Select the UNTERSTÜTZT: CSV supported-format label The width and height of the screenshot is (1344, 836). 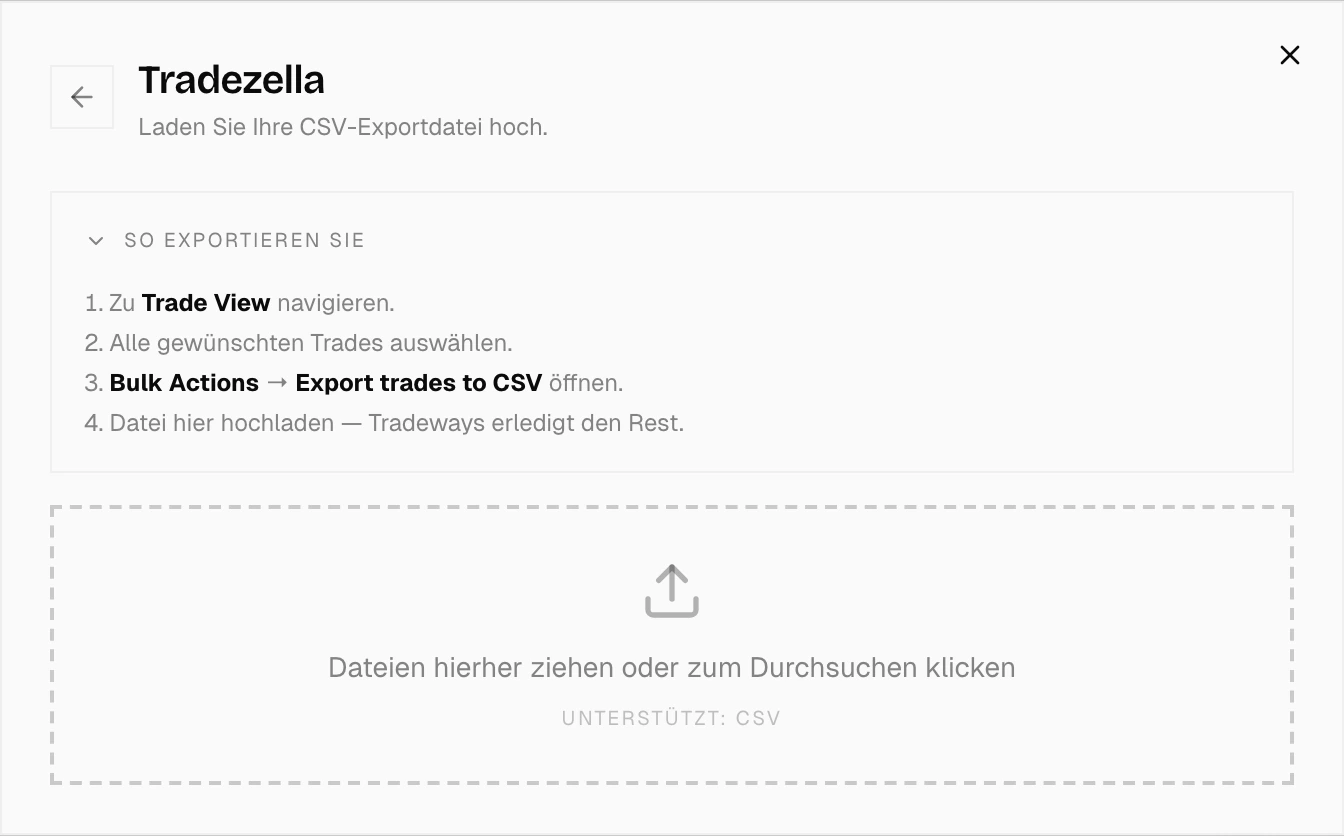[672, 718]
